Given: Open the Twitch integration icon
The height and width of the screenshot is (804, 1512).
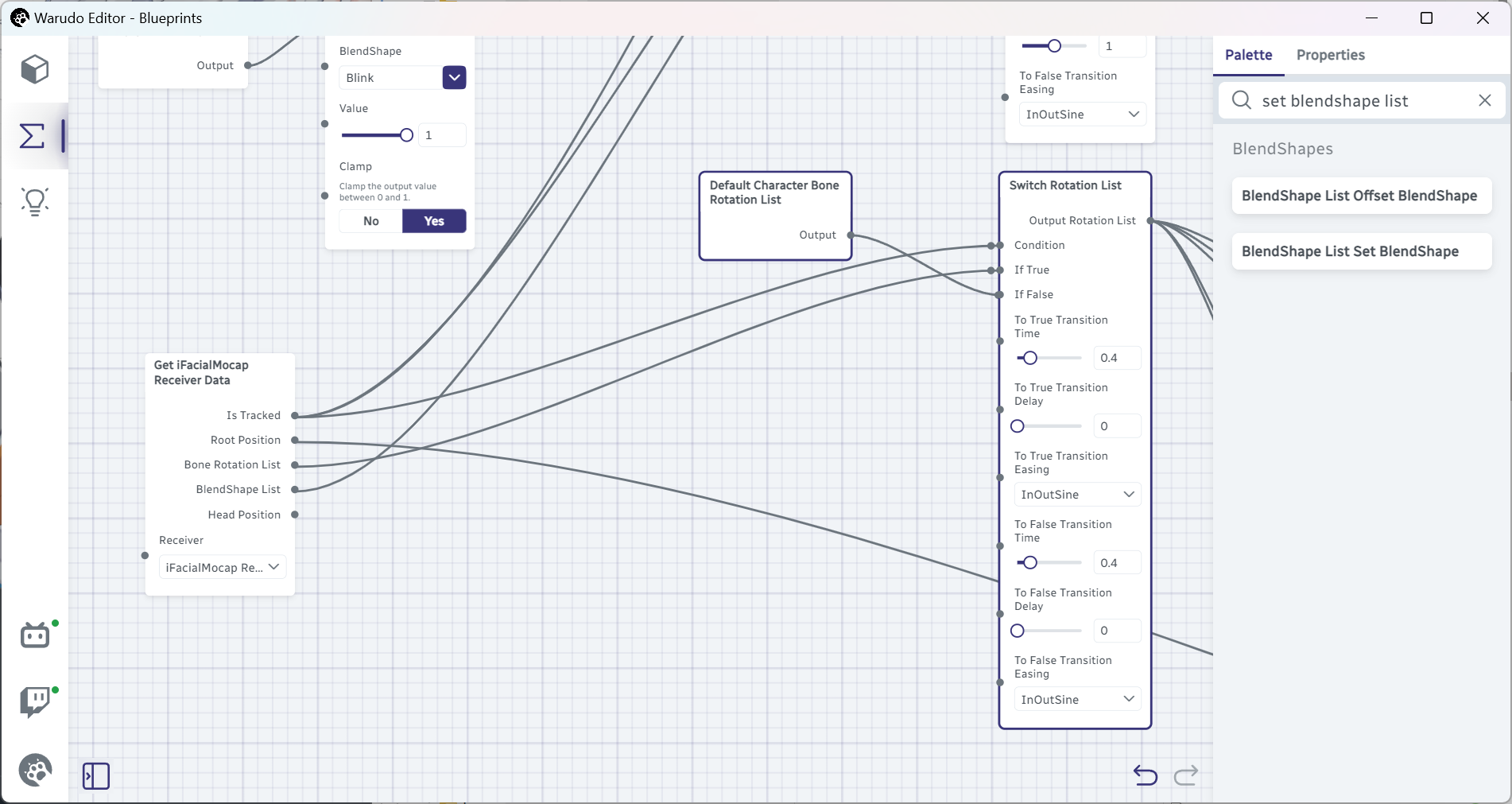Looking at the screenshot, I should (x=35, y=701).
